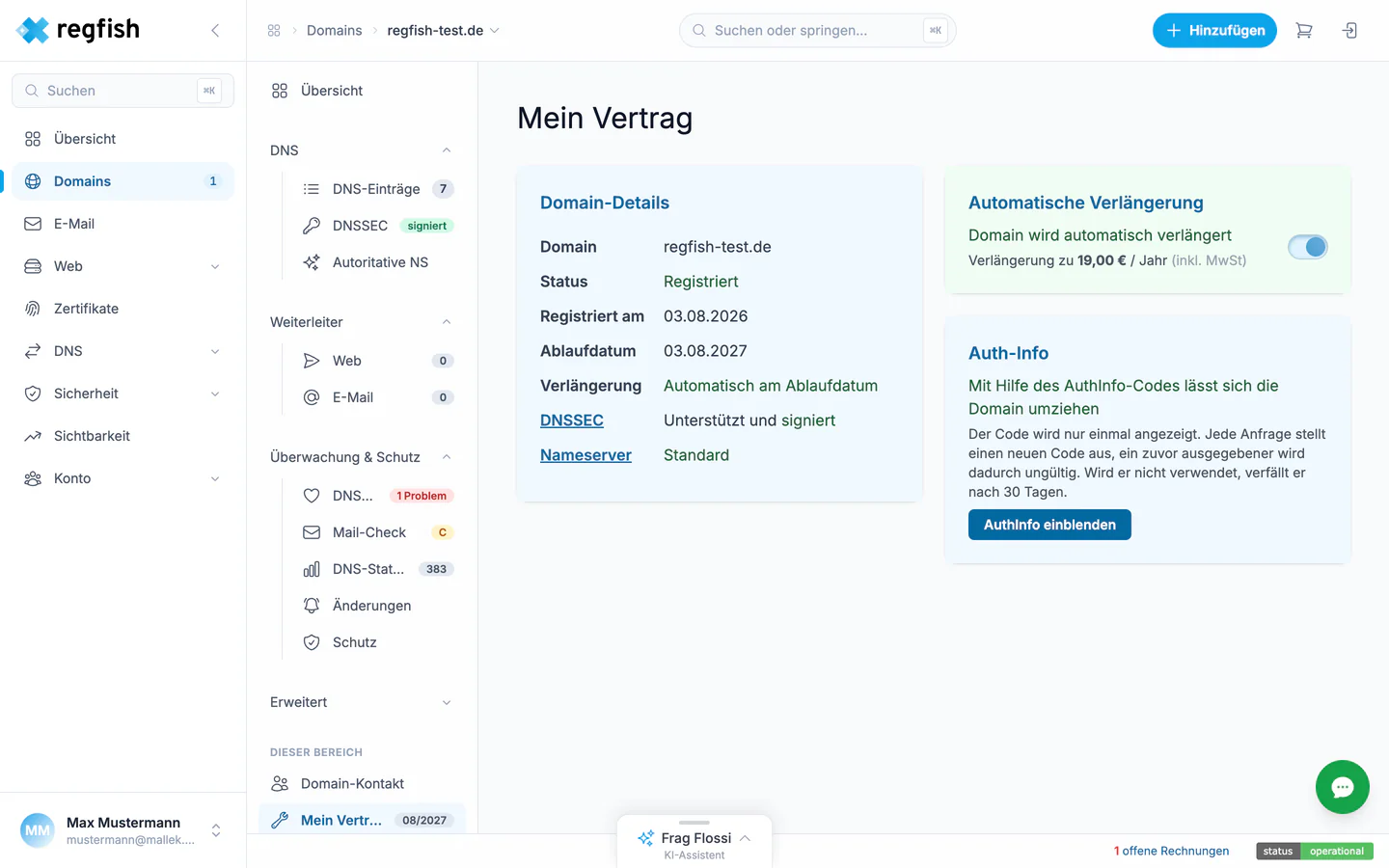Collapse the Weiterleiter section
Viewport: 1389px width, 868px height.
pyautogui.click(x=447, y=322)
